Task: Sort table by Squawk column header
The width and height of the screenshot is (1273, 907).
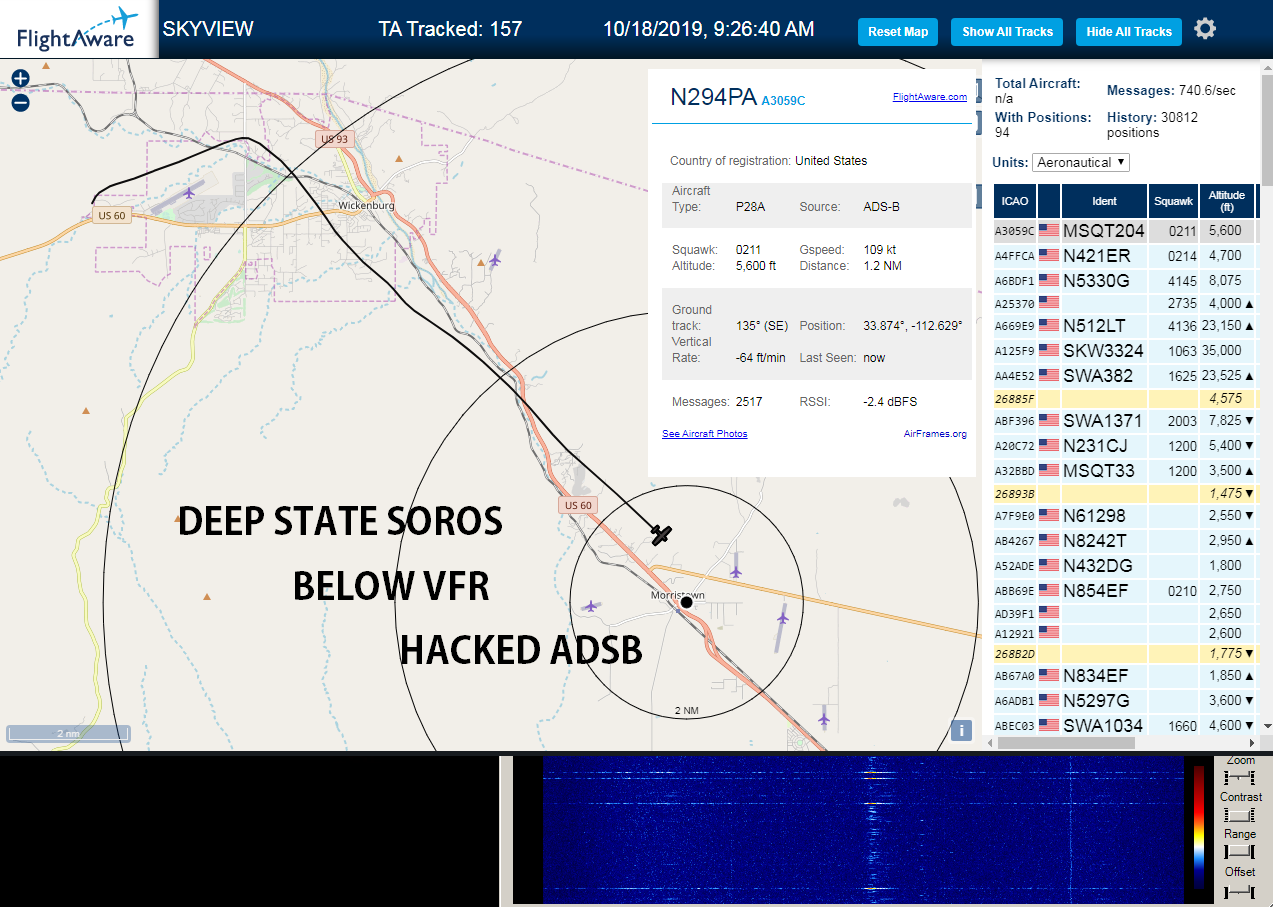Action: coord(1174,201)
